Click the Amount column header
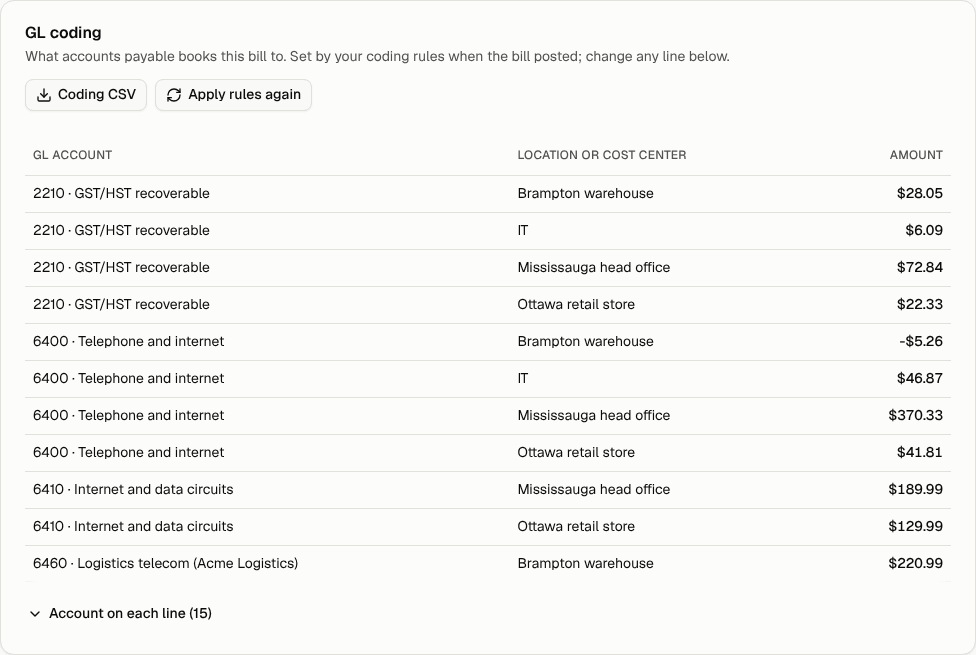The image size is (976, 655). pos(916,155)
